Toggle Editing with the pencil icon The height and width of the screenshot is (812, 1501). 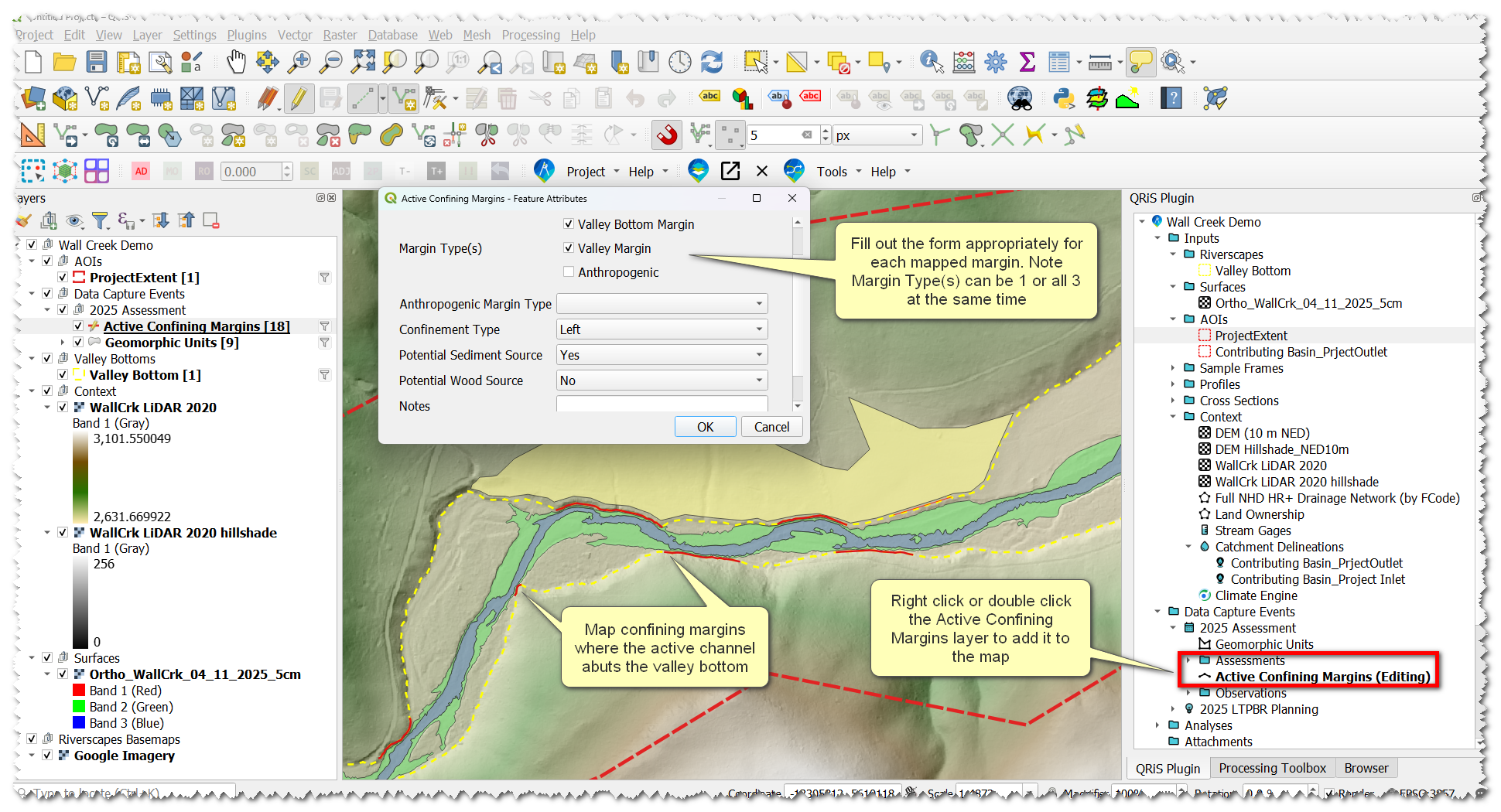[x=298, y=98]
